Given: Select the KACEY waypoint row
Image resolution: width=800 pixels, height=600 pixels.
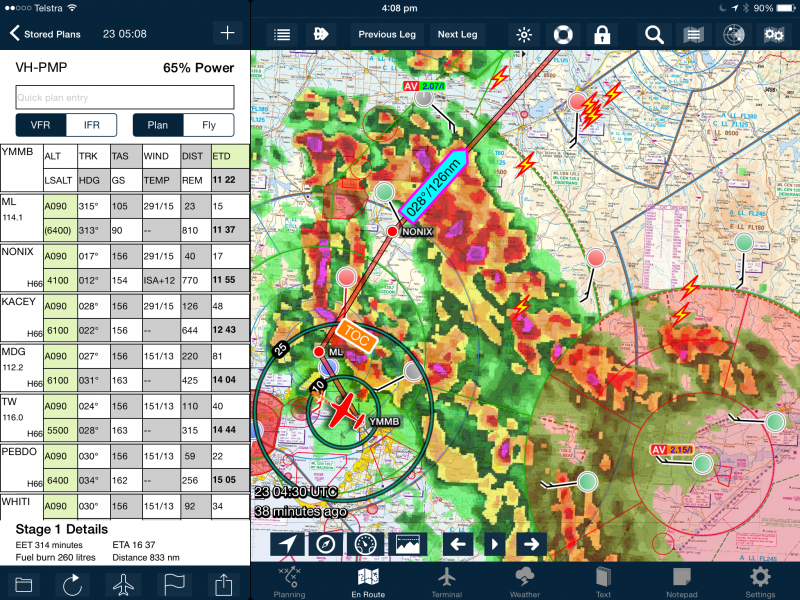Looking at the screenshot, I should click(x=125, y=318).
